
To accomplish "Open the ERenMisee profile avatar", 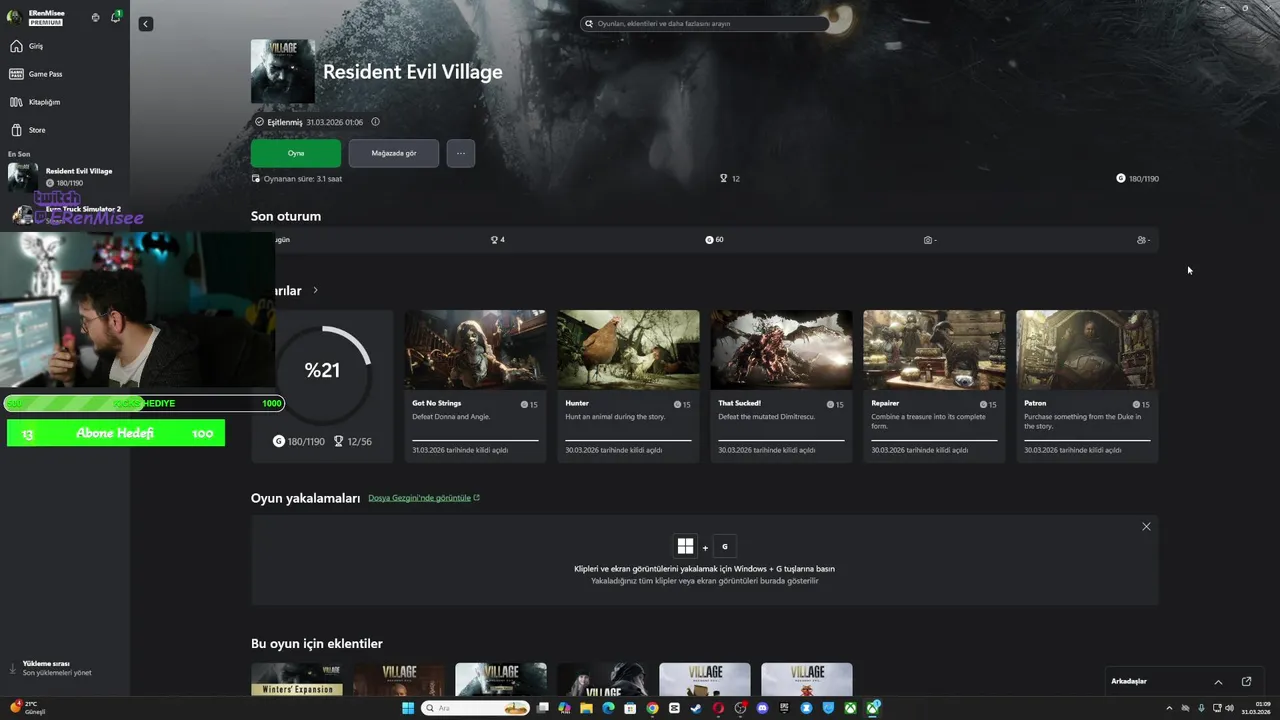I will coord(15,17).
